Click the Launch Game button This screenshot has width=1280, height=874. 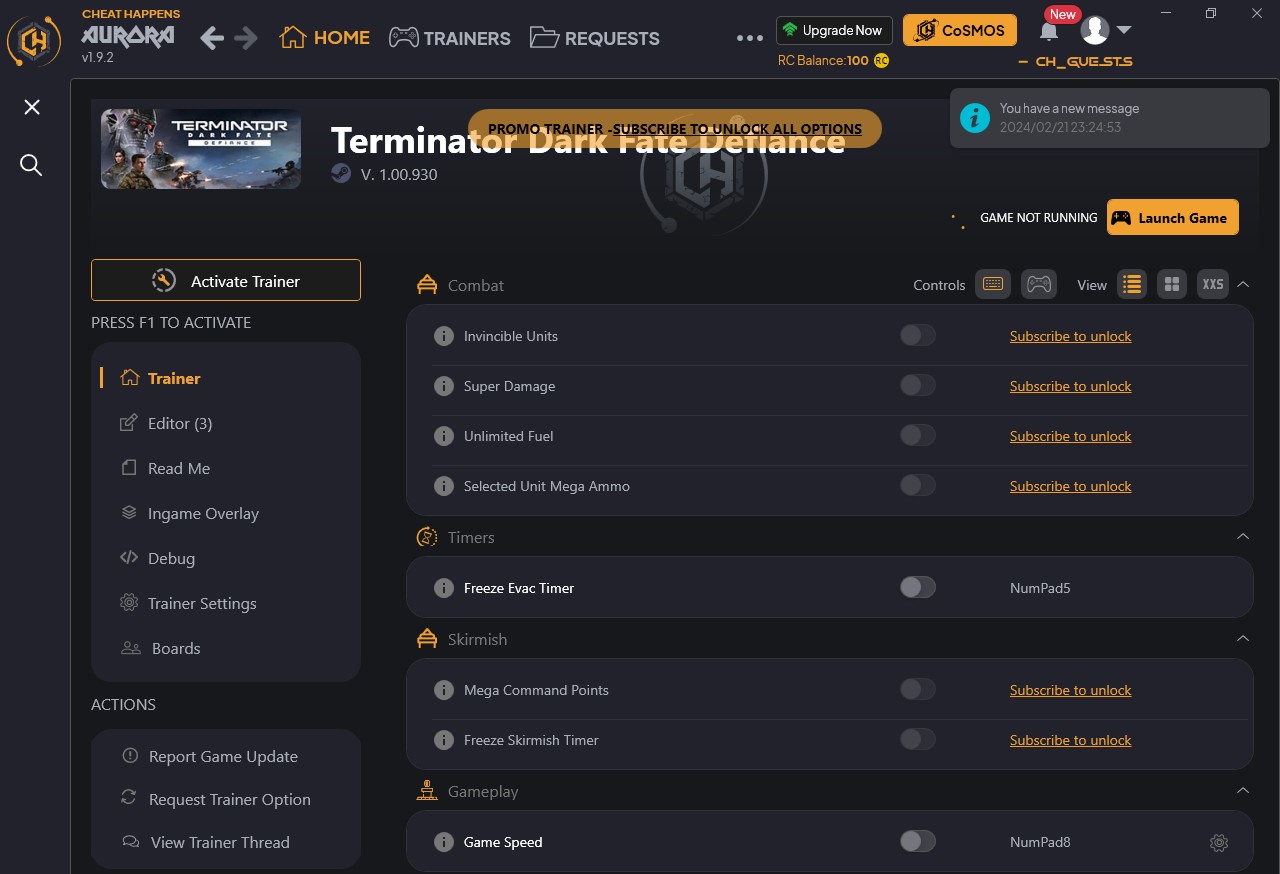1173,218
